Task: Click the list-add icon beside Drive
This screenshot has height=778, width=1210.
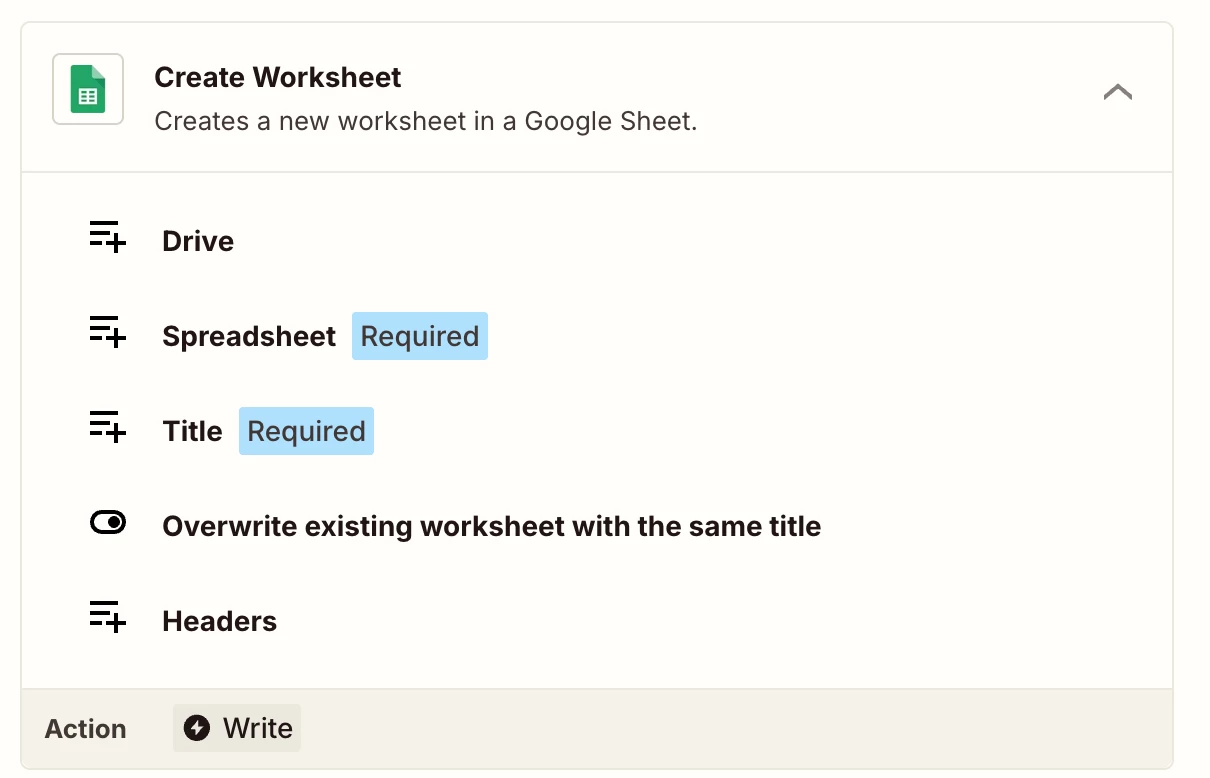Action: click(107, 237)
